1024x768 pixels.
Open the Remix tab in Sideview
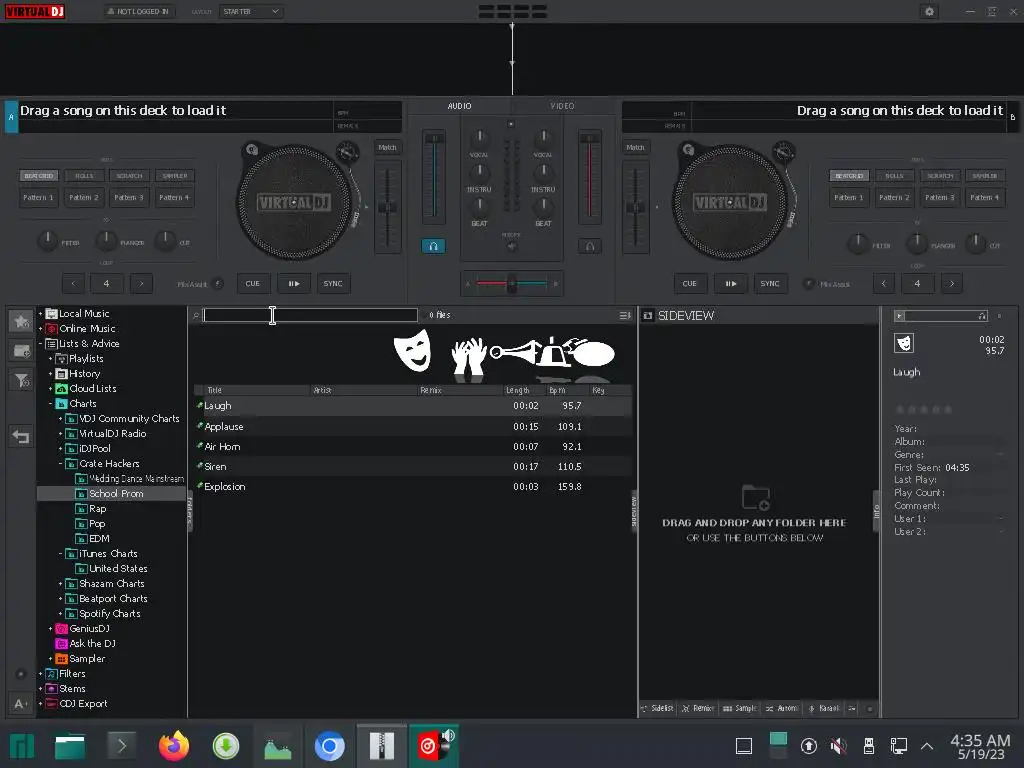697,709
